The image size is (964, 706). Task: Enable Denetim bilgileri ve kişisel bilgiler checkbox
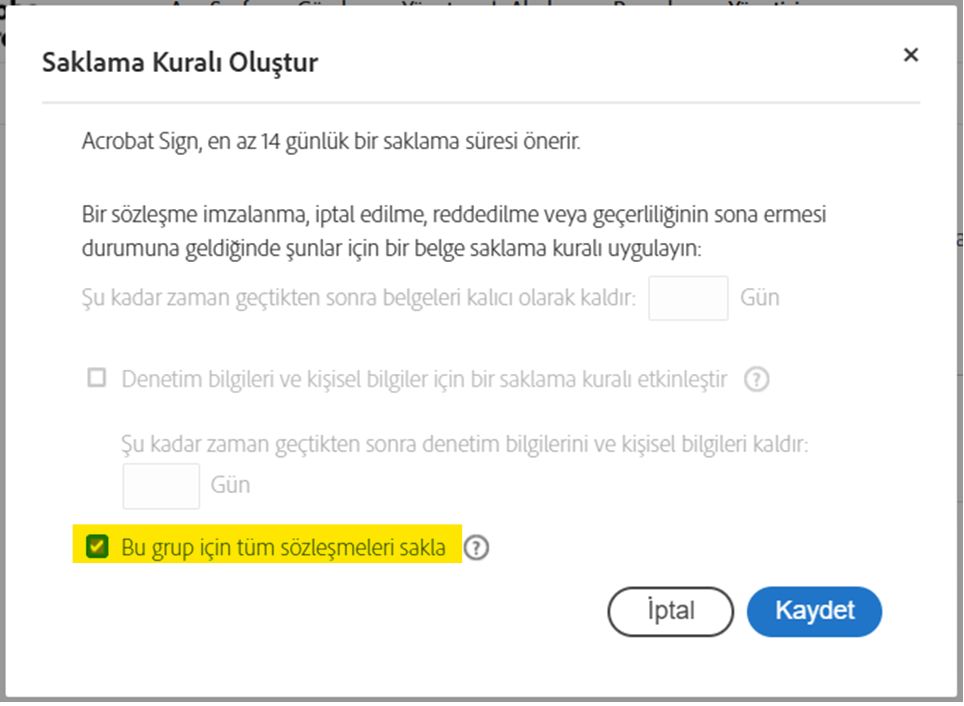point(97,379)
